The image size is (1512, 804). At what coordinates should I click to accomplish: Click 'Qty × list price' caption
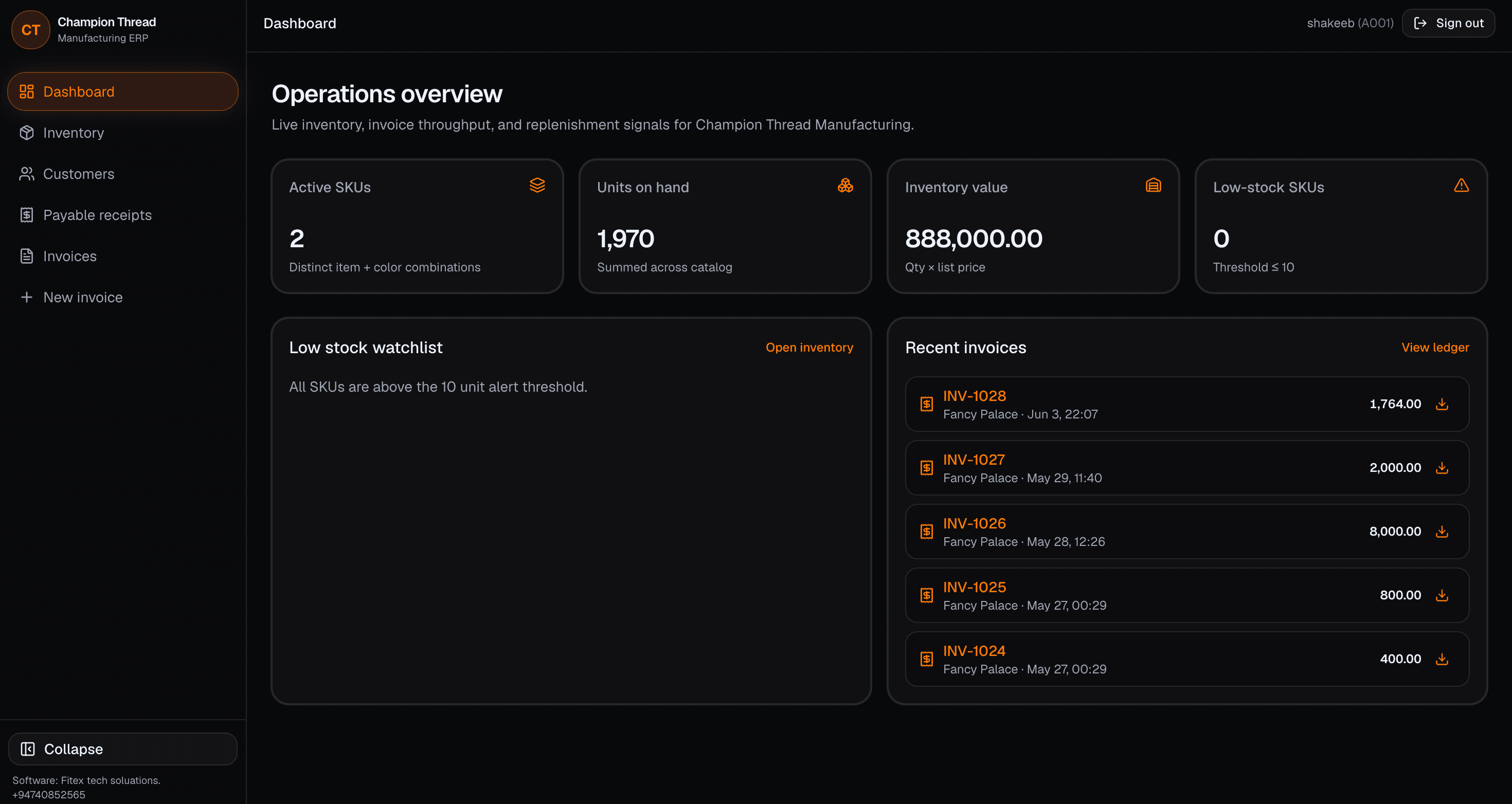pyautogui.click(x=945, y=267)
